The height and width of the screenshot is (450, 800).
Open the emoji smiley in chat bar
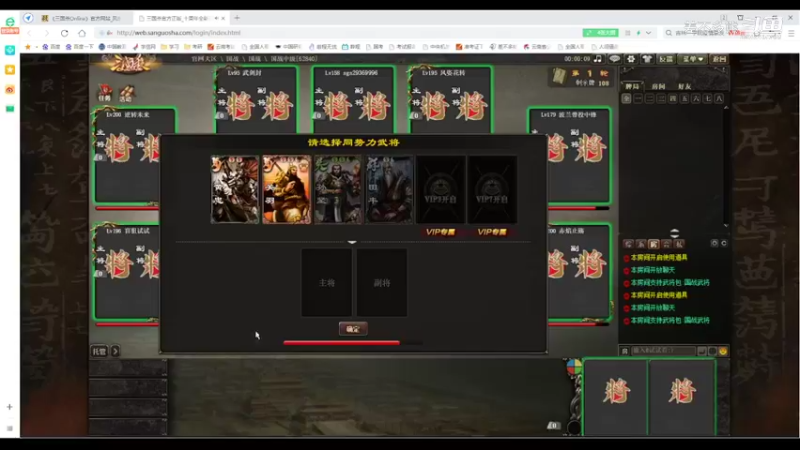pyautogui.click(x=722, y=351)
